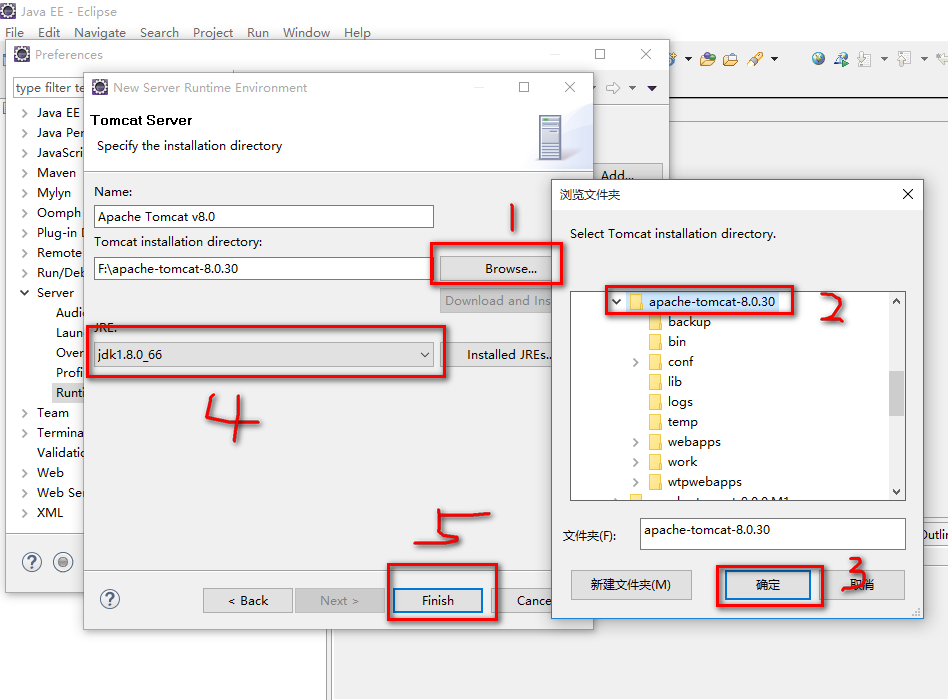Viewport: 948px width, 700px height.
Task: Expand the conf folder node
Action: tap(635, 362)
